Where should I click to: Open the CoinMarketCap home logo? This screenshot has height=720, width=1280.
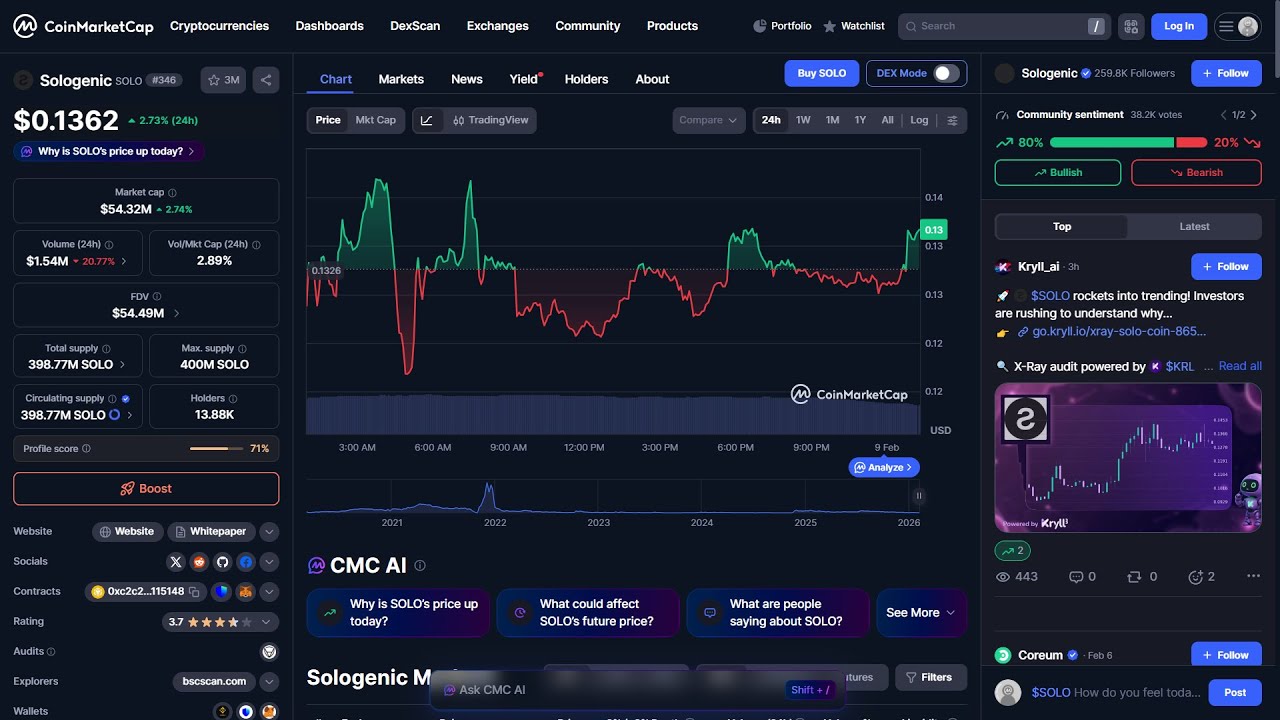(x=83, y=26)
